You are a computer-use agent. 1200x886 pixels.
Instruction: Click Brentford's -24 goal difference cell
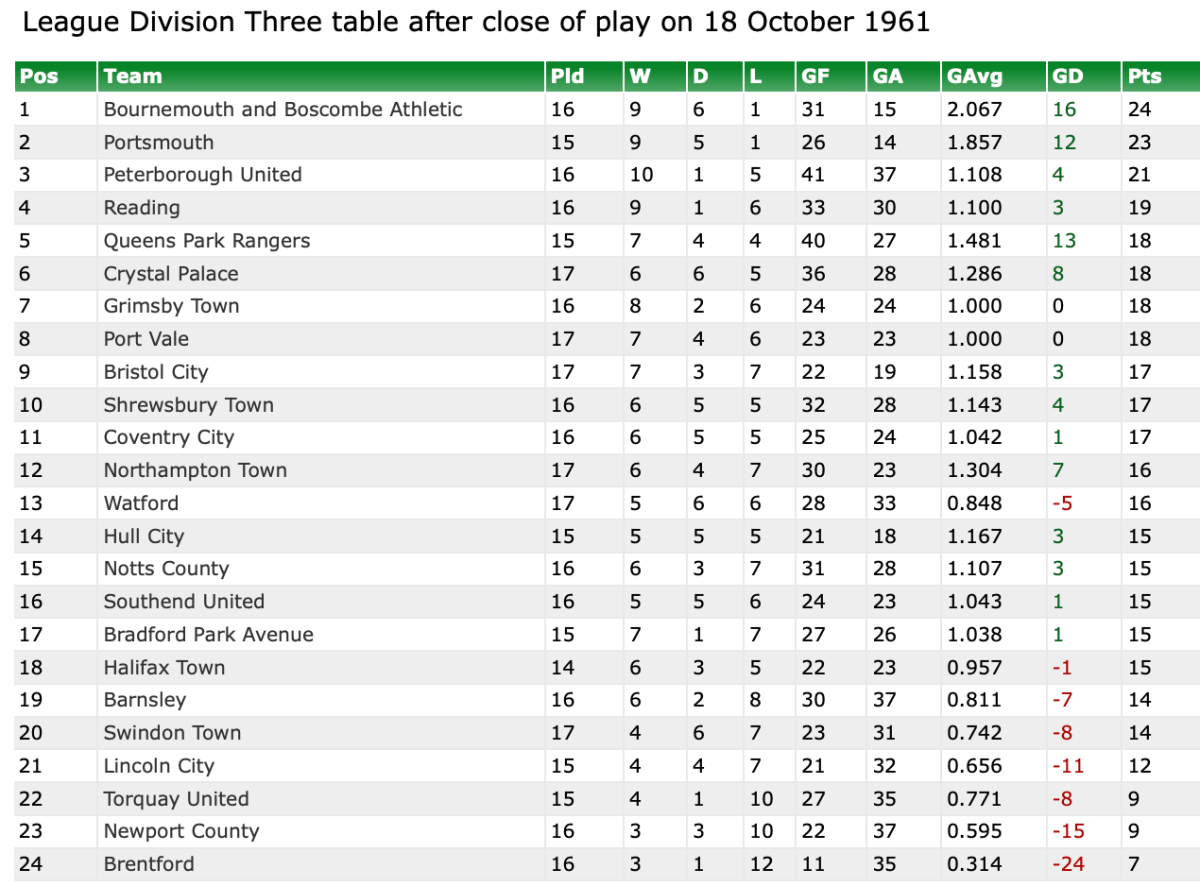1068,864
